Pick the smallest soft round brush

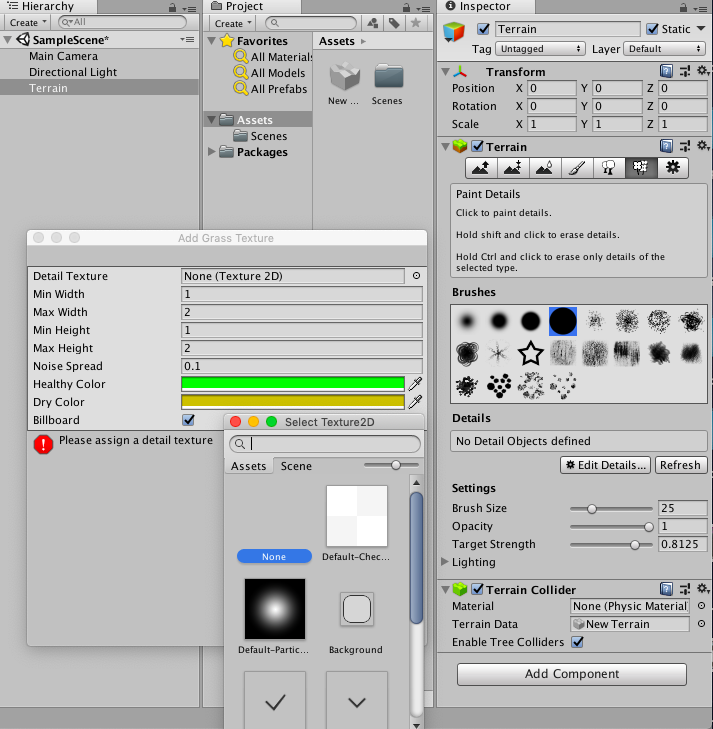[x=467, y=321]
